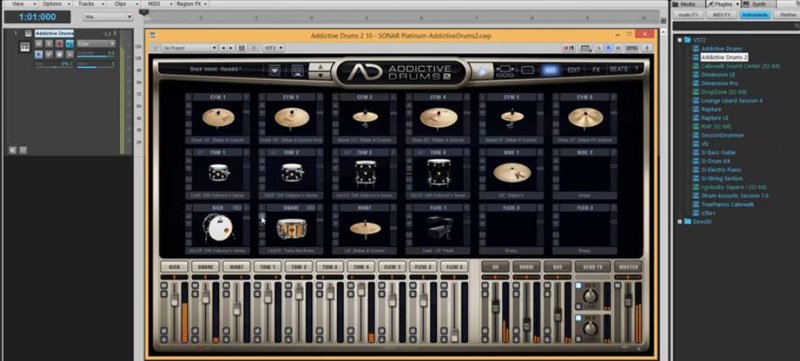
Task: Mute the TOM 4 mixer channel
Action: pos(350,286)
